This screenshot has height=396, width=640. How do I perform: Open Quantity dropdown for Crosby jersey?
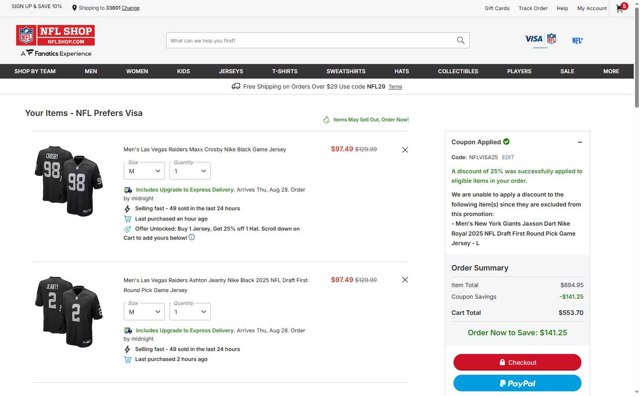pyautogui.click(x=190, y=171)
